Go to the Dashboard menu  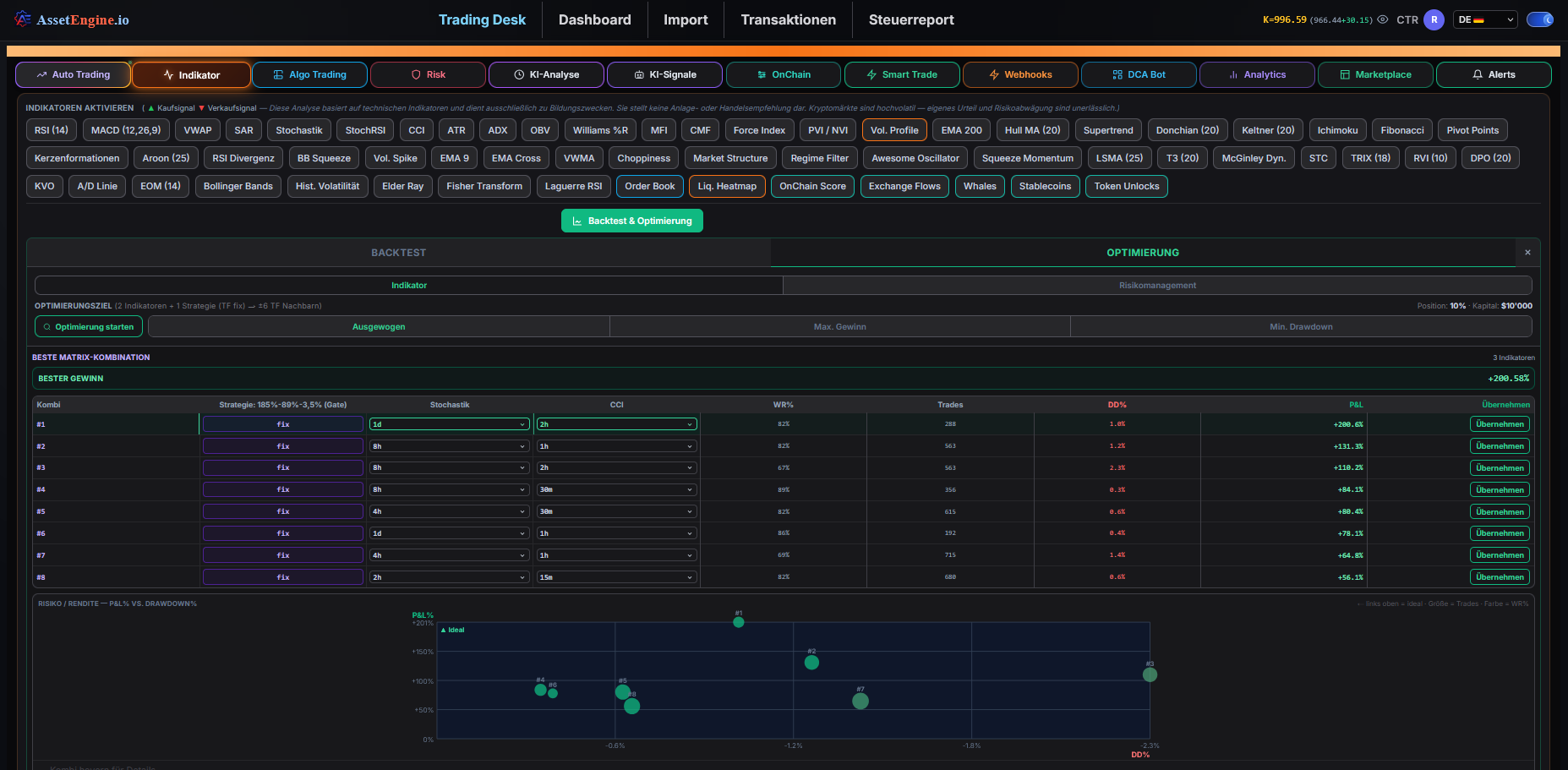point(595,19)
